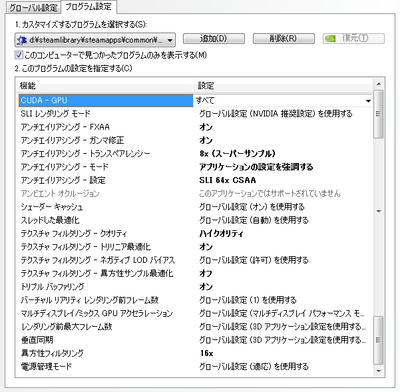Click the アプリケーションの設定を強調する value

tap(256, 167)
